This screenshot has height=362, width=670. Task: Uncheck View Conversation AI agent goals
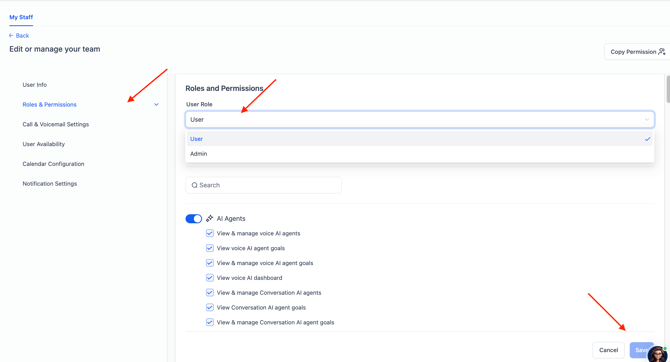click(x=209, y=307)
